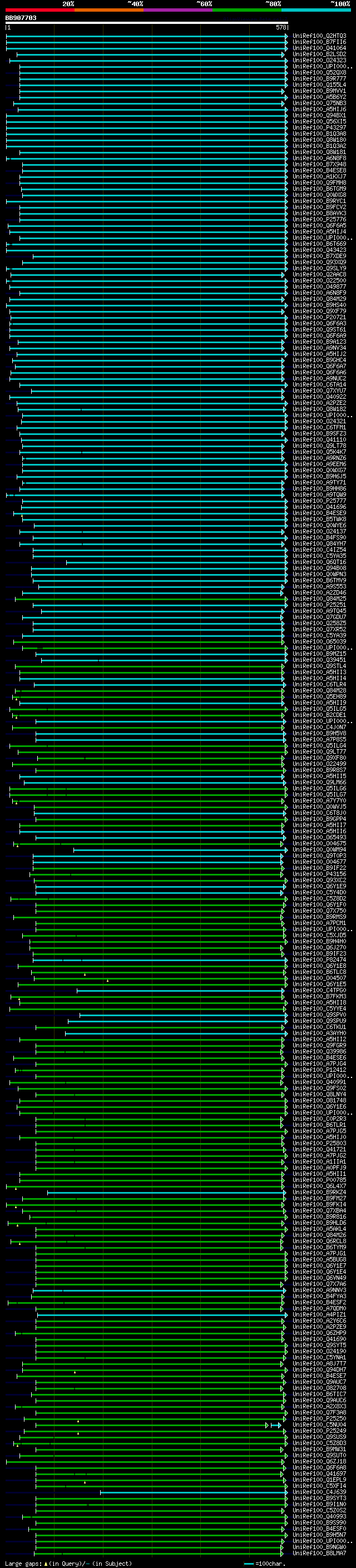
Task: Select the UniRef100_Q93XQ9 label
Action: (319, 263)
